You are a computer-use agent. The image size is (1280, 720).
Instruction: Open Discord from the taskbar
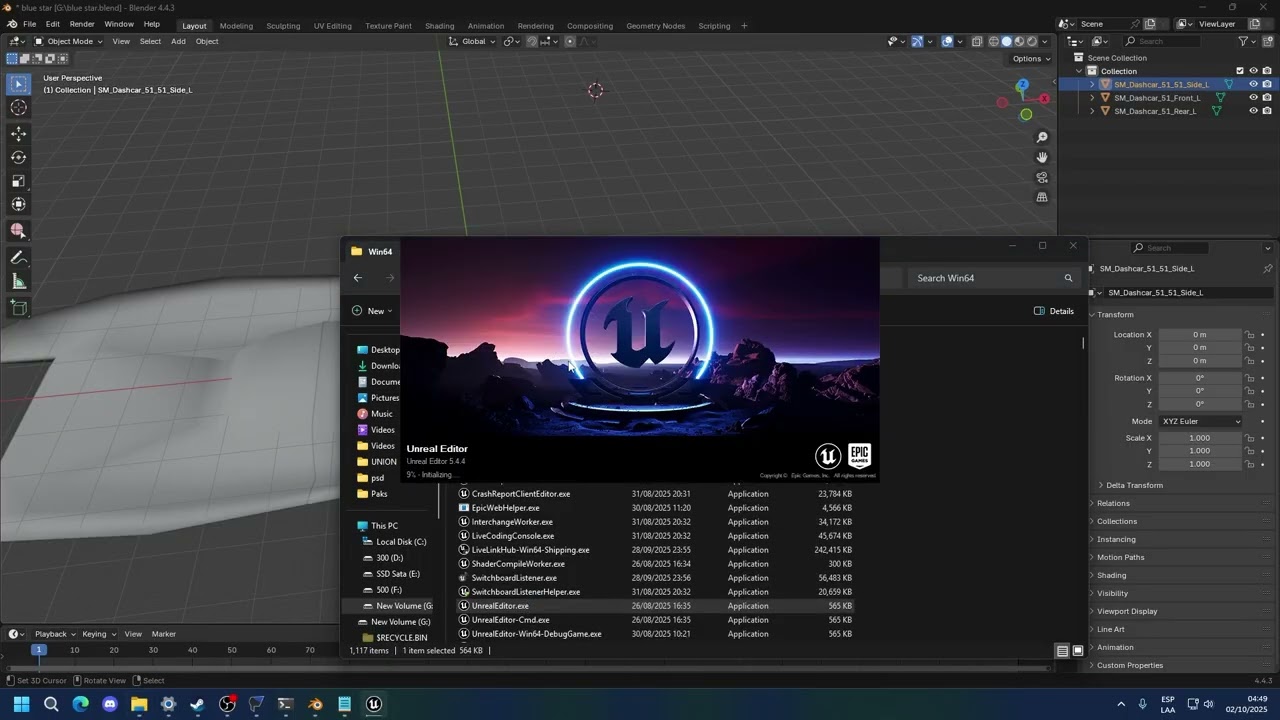pyautogui.click(x=110, y=704)
